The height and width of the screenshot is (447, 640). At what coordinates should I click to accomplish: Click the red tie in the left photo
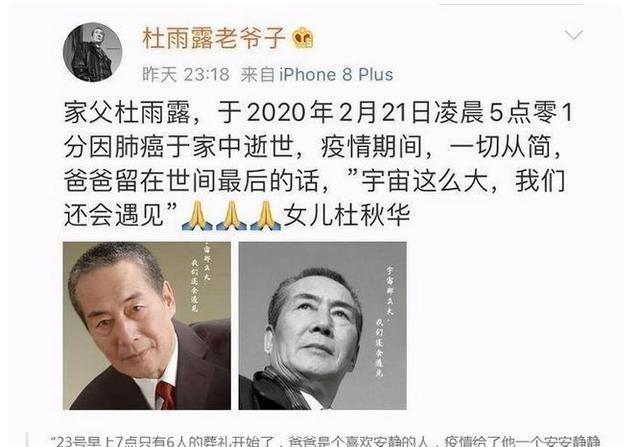pos(166,395)
